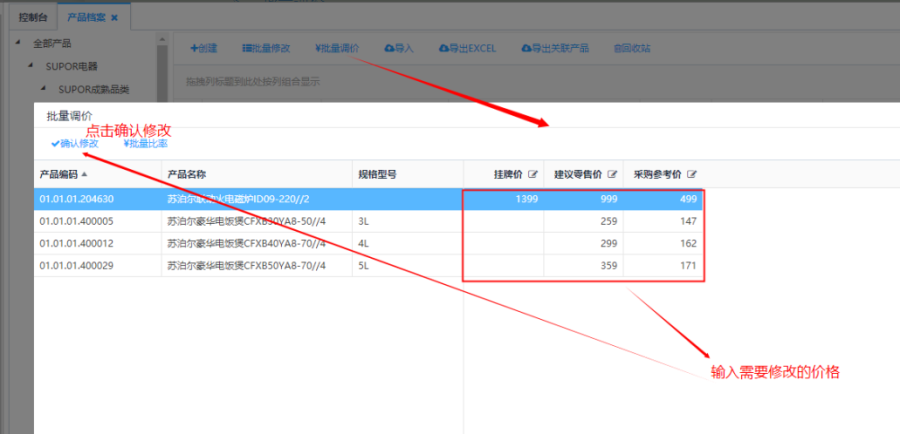
Task: Click 导出关联产品 export button
Action: (x=554, y=48)
